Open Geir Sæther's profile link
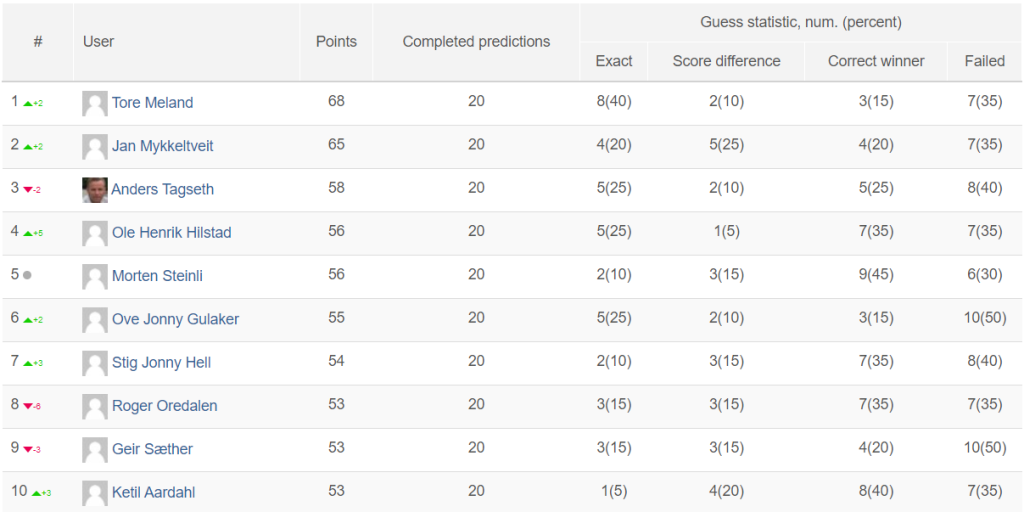Viewport: 1024px width, 512px height. pyautogui.click(x=152, y=449)
